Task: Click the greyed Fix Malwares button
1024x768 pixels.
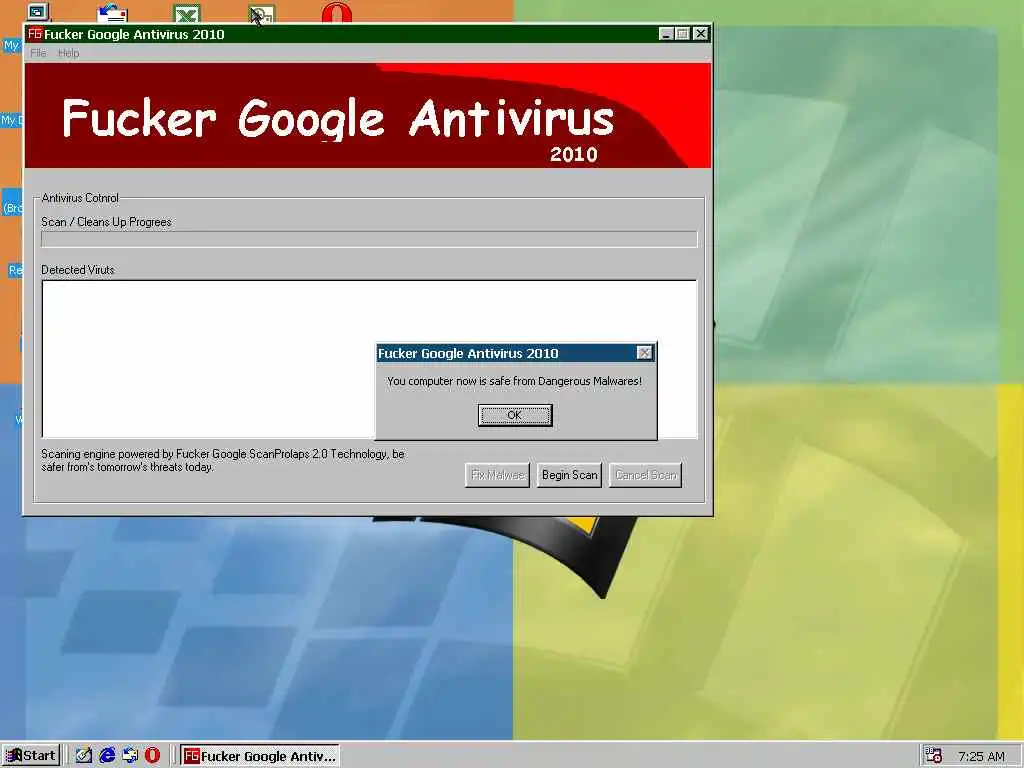Action: (497, 475)
